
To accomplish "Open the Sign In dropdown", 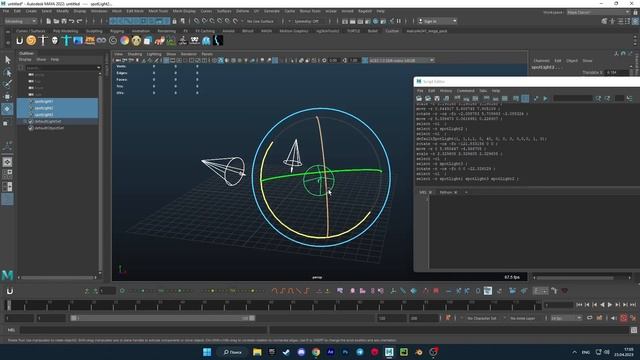I will [x=438, y=21].
